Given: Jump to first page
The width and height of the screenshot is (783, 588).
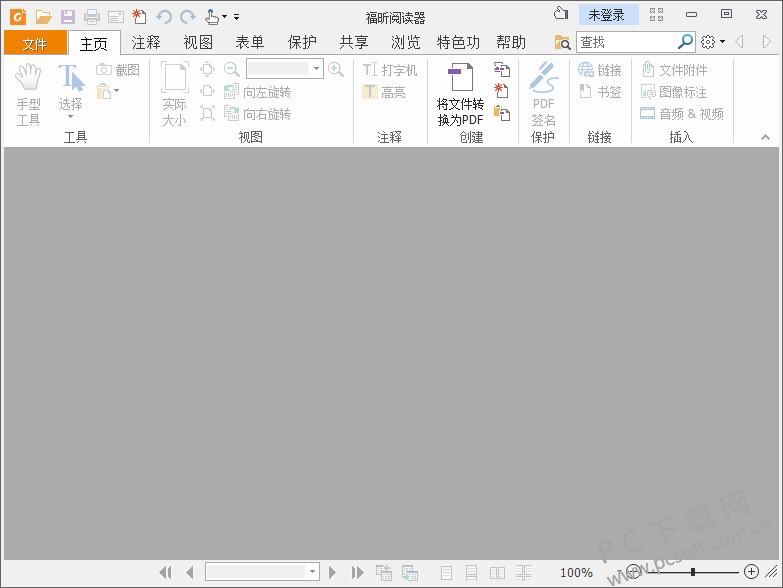Looking at the screenshot, I should [x=165, y=572].
